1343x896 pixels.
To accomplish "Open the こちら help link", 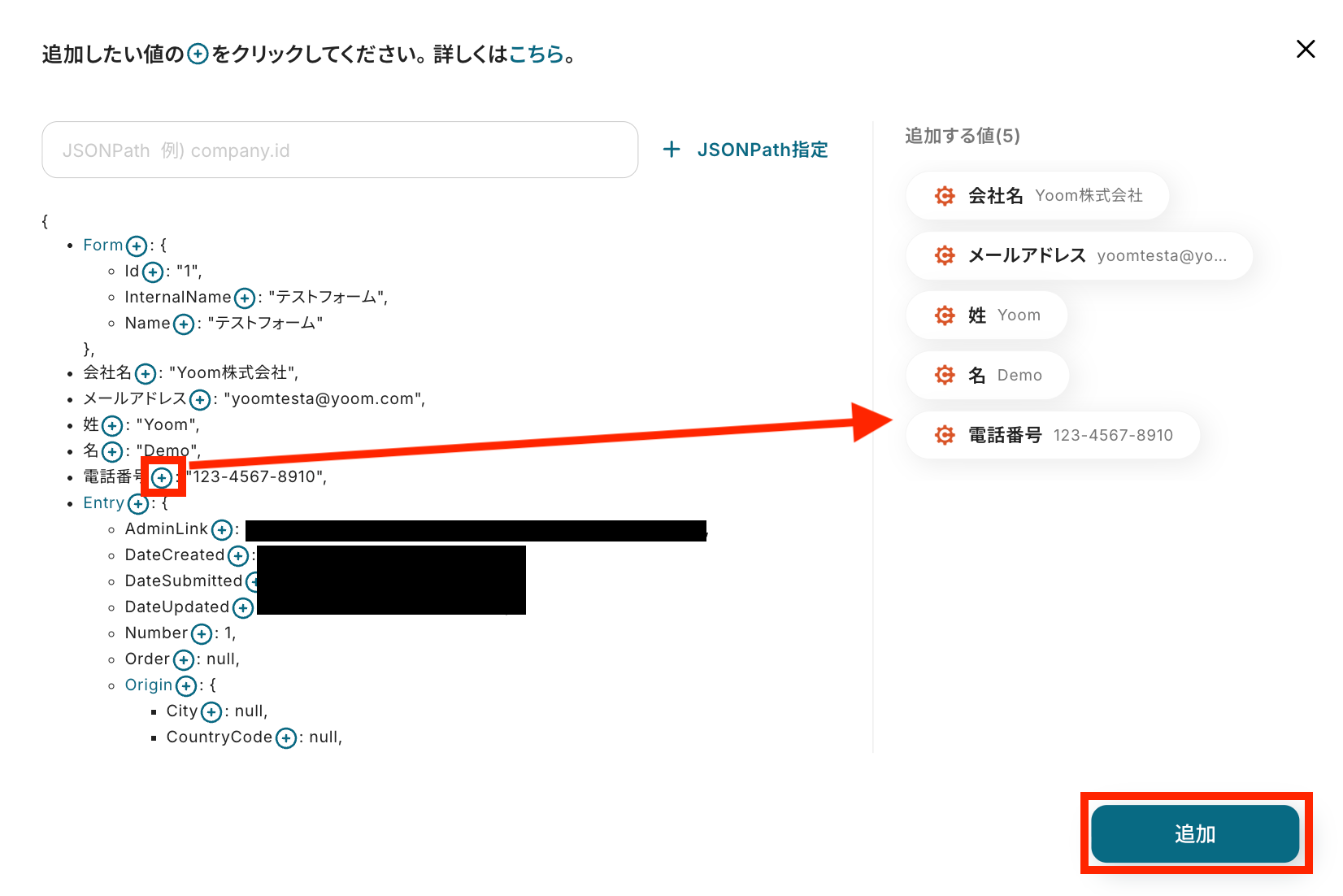I will pos(537,54).
